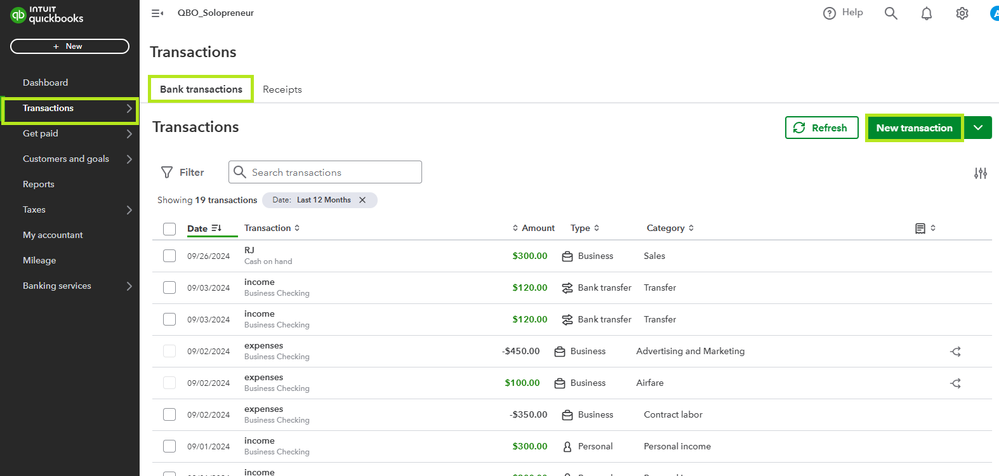Toggle the select-all checkbox in the header
This screenshot has width=999, height=476.
click(x=169, y=229)
